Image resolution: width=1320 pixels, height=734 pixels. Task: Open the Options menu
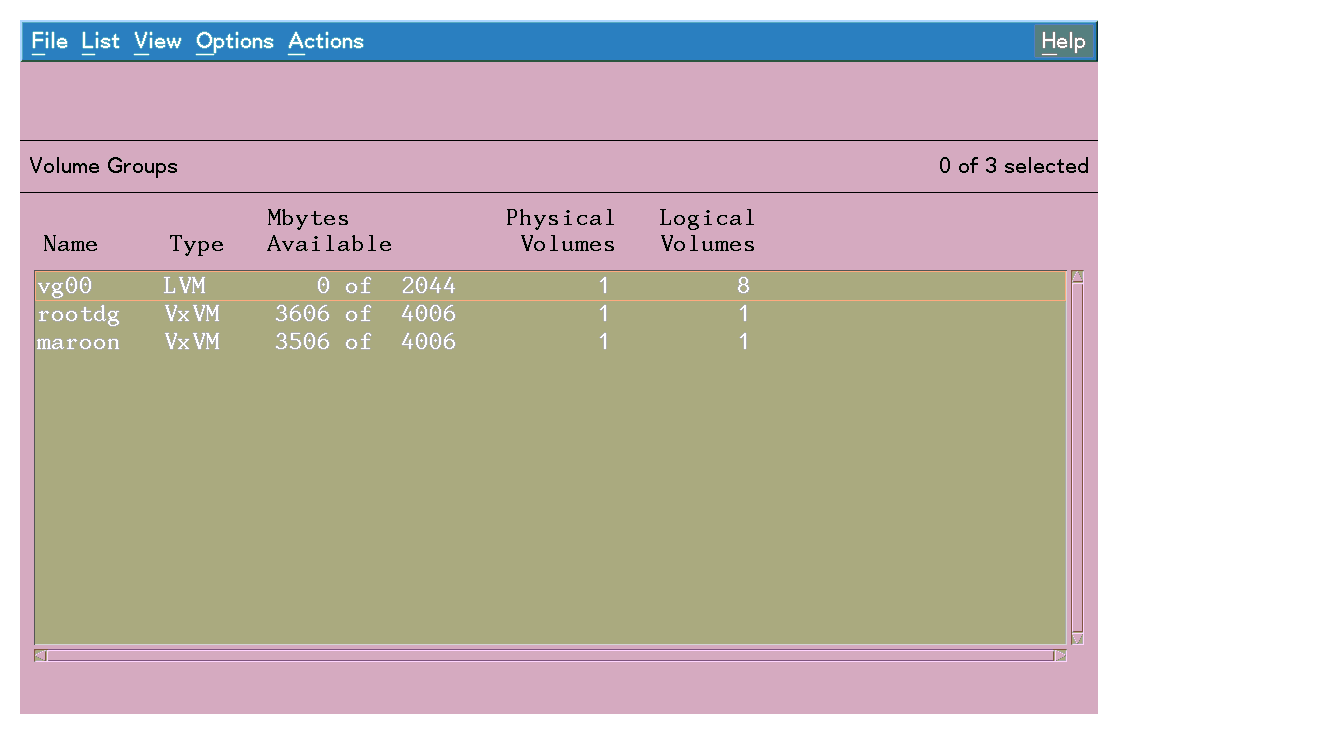click(x=234, y=41)
